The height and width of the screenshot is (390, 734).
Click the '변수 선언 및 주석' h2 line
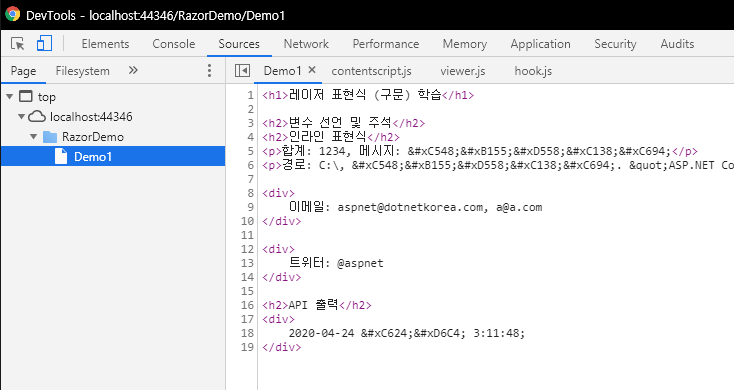click(344, 123)
